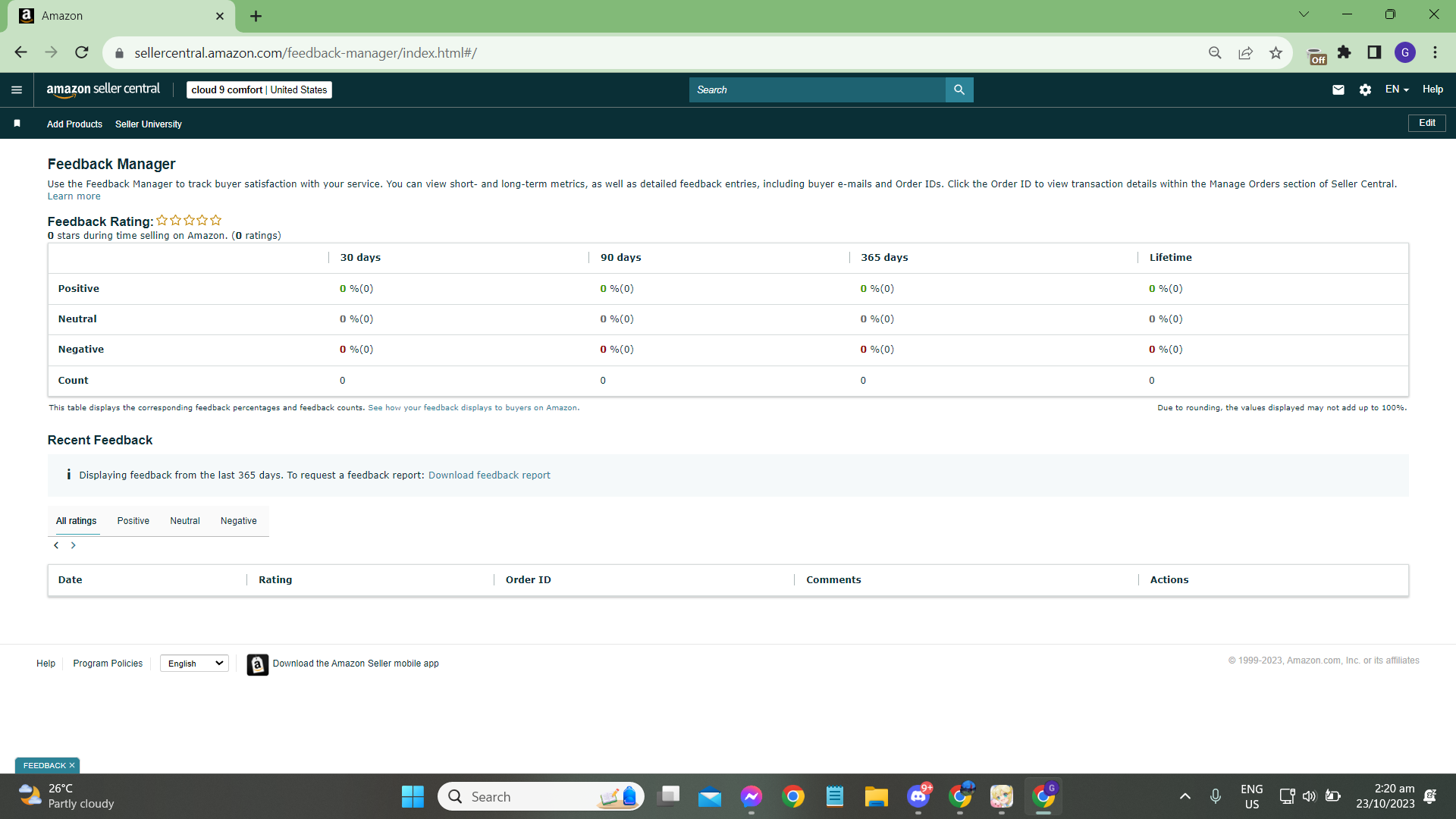
Task: Select the All ratings tab
Action: pyautogui.click(x=76, y=521)
